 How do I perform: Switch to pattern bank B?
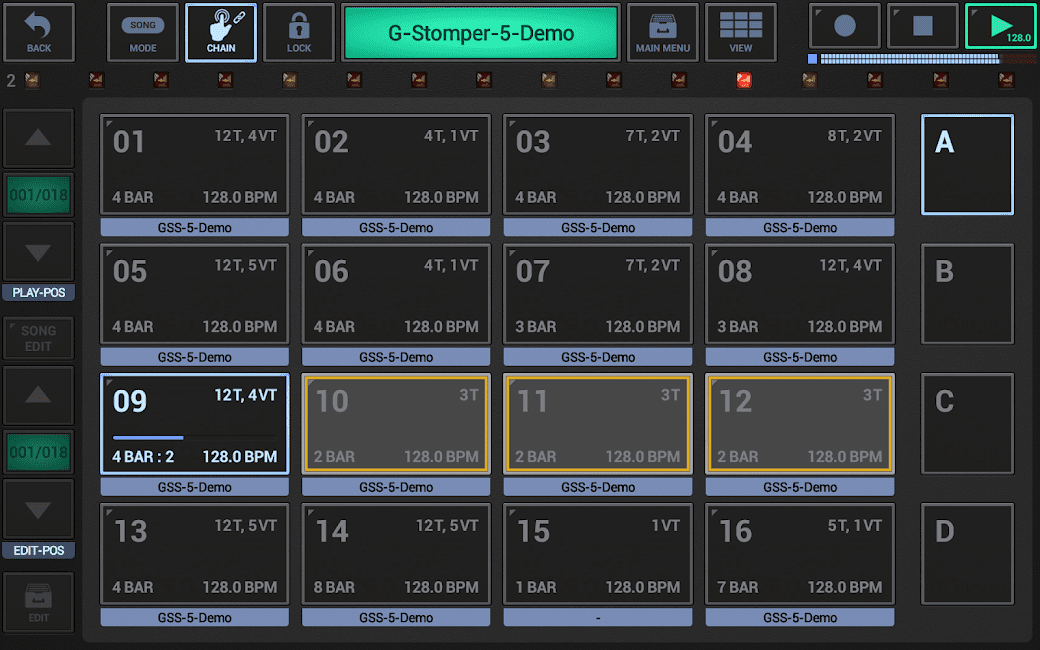(x=967, y=294)
